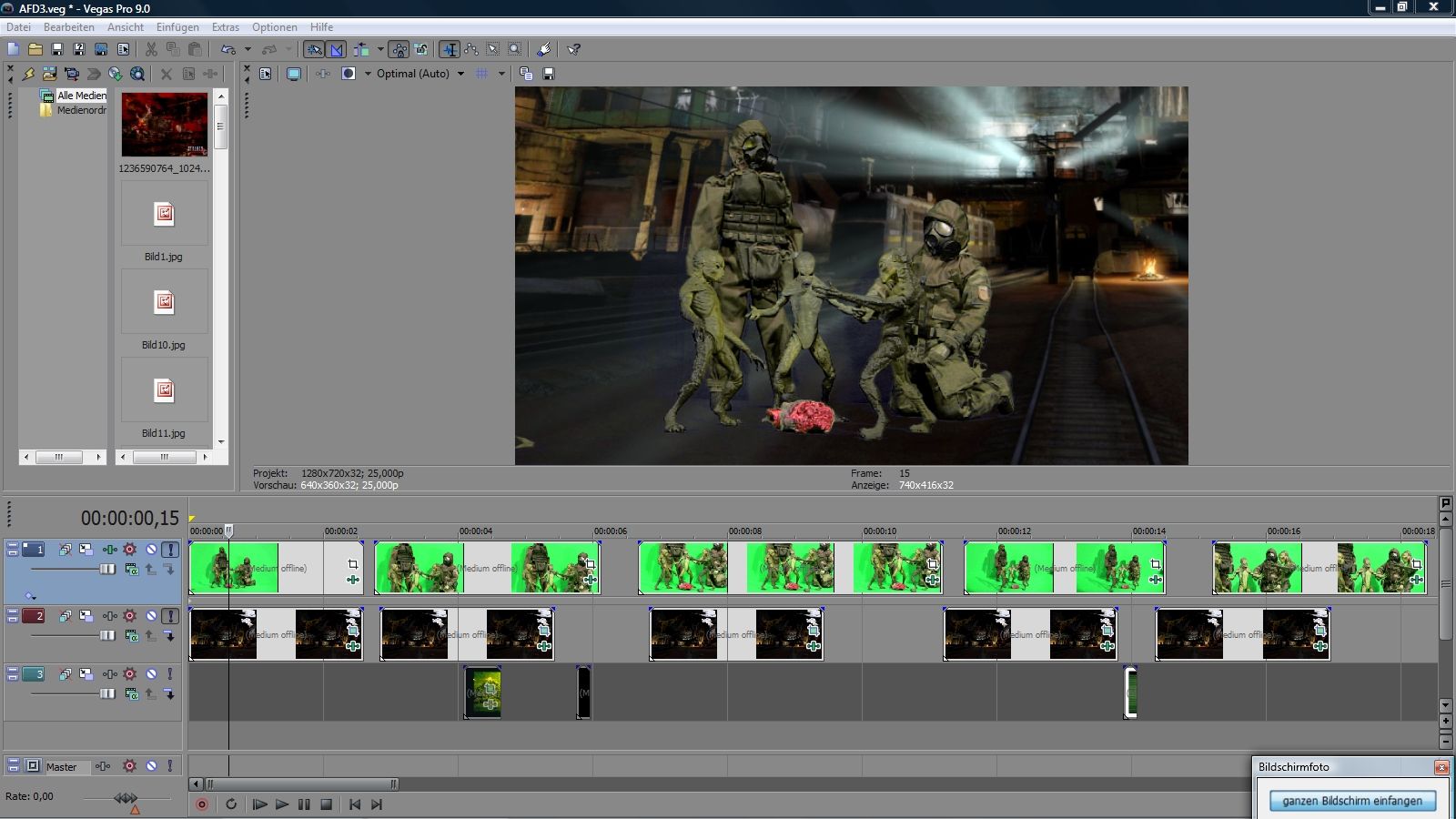Solo video track 2
1456x819 pixels.
pyautogui.click(x=170, y=616)
